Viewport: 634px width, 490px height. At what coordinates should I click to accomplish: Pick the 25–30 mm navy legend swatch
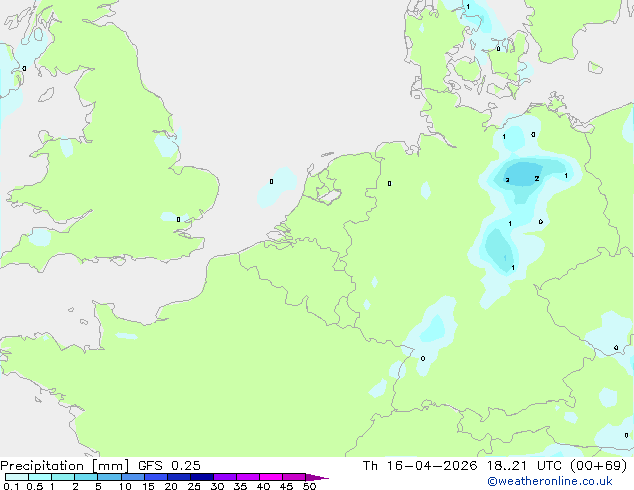pos(202,477)
